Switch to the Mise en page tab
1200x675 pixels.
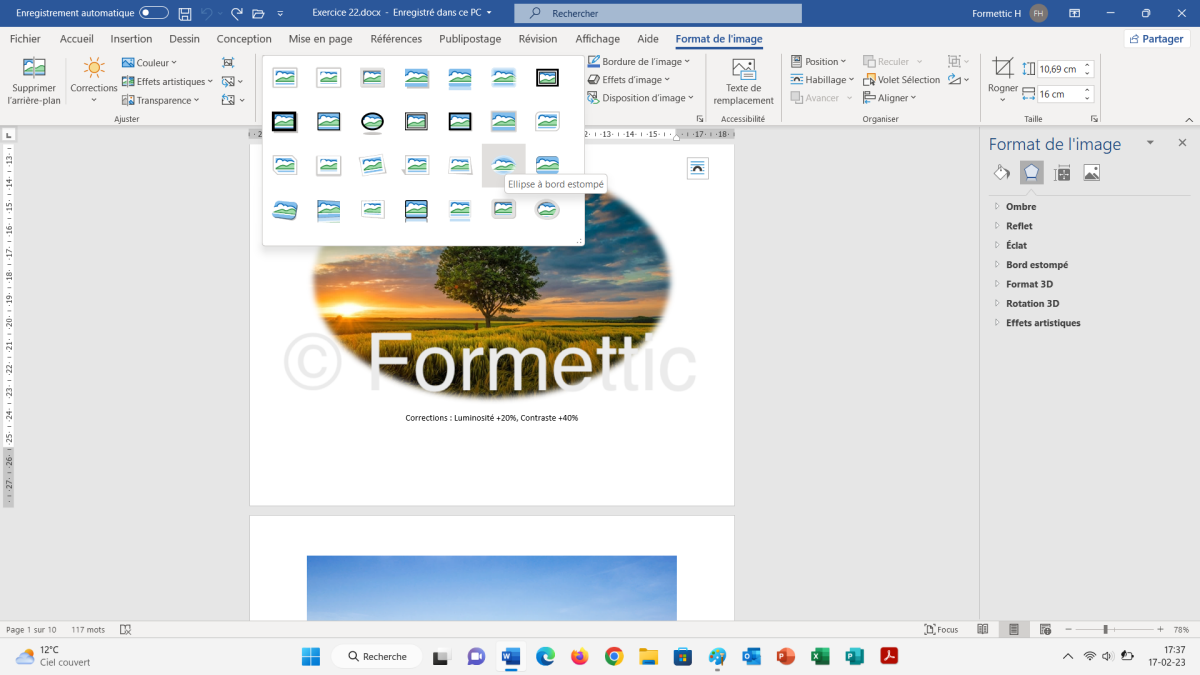320,39
